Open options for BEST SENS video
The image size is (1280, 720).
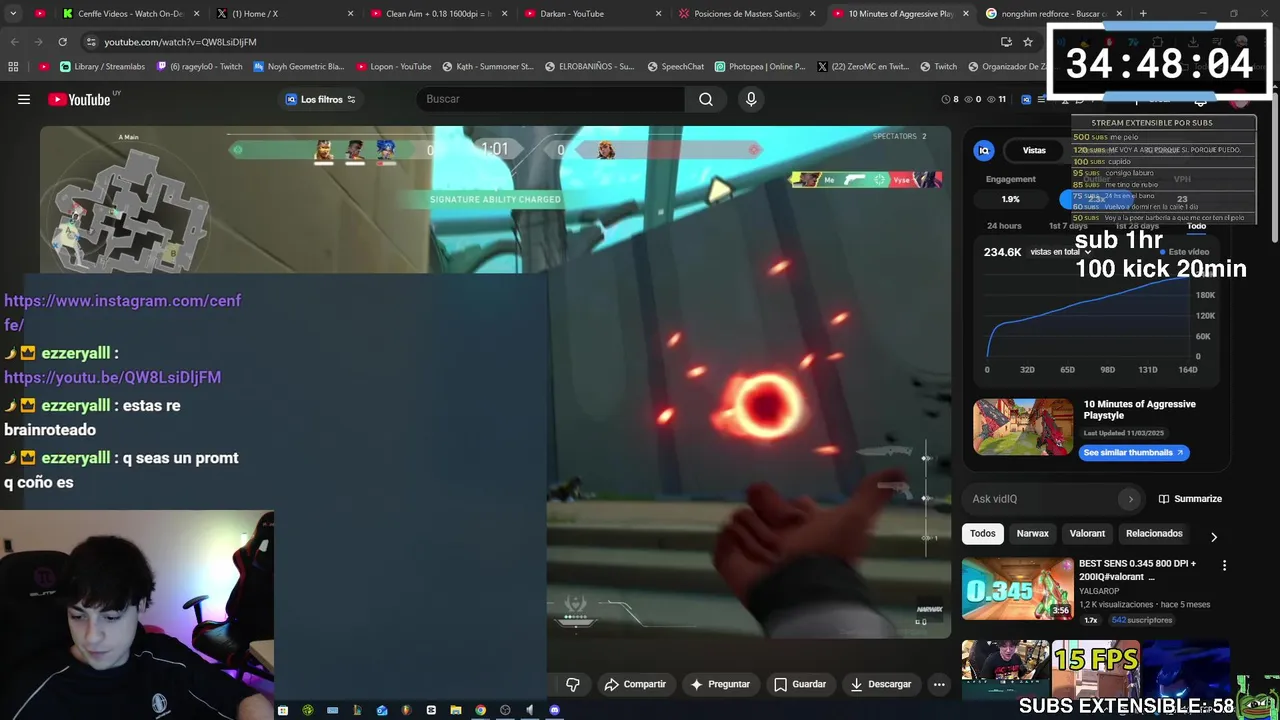(1224, 566)
